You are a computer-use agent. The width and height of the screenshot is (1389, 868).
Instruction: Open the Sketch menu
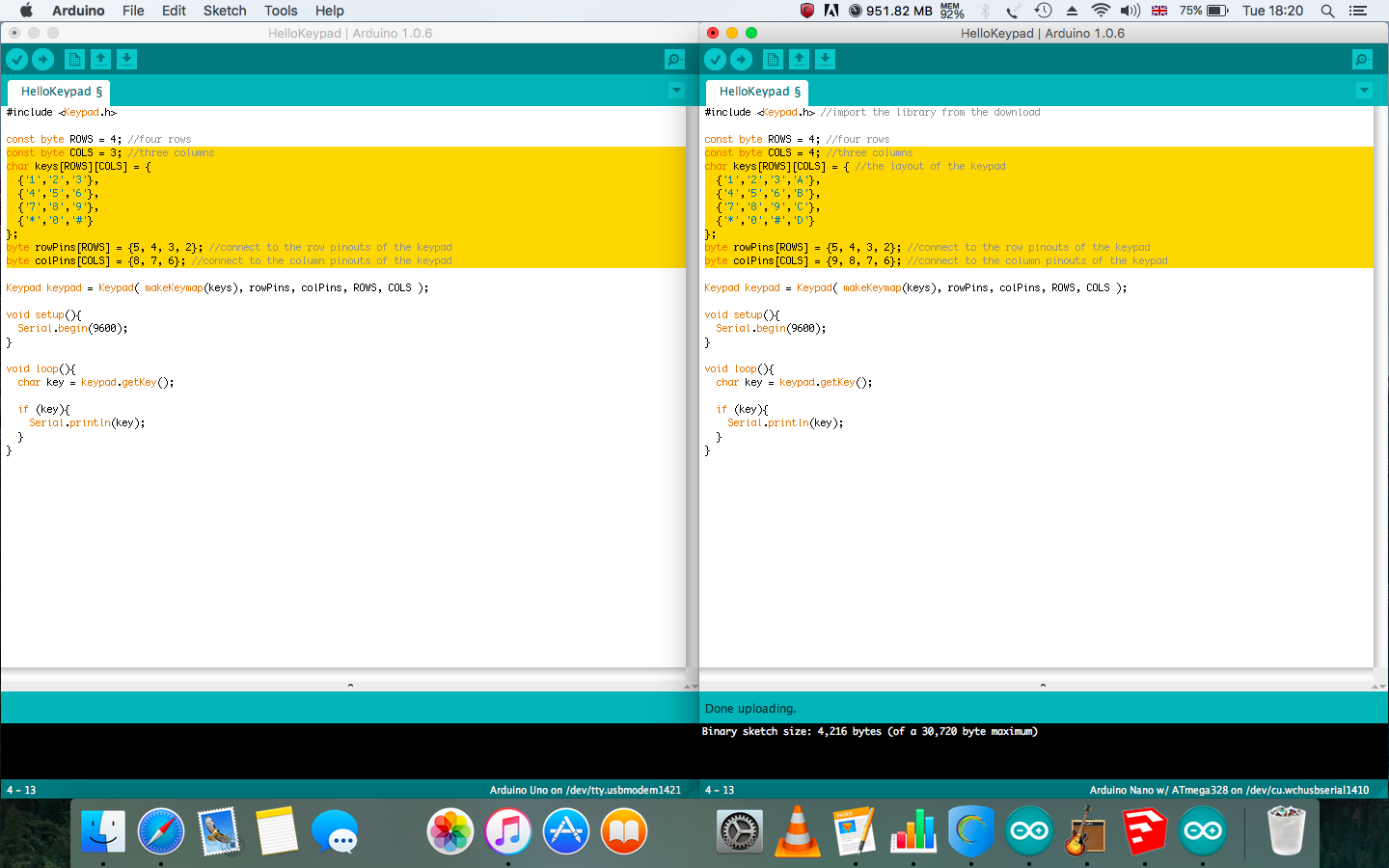coord(225,11)
